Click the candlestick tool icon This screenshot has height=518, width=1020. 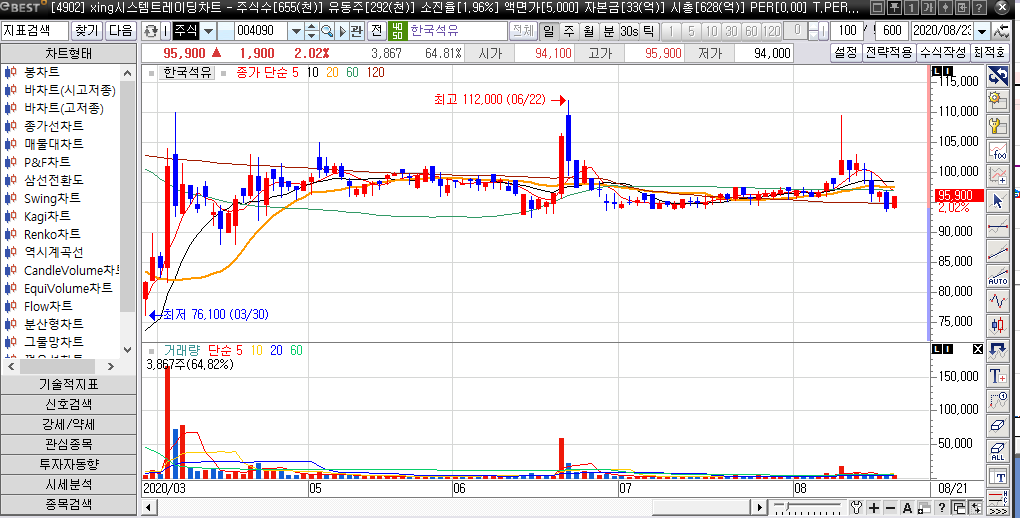pyautogui.click(x=997, y=325)
